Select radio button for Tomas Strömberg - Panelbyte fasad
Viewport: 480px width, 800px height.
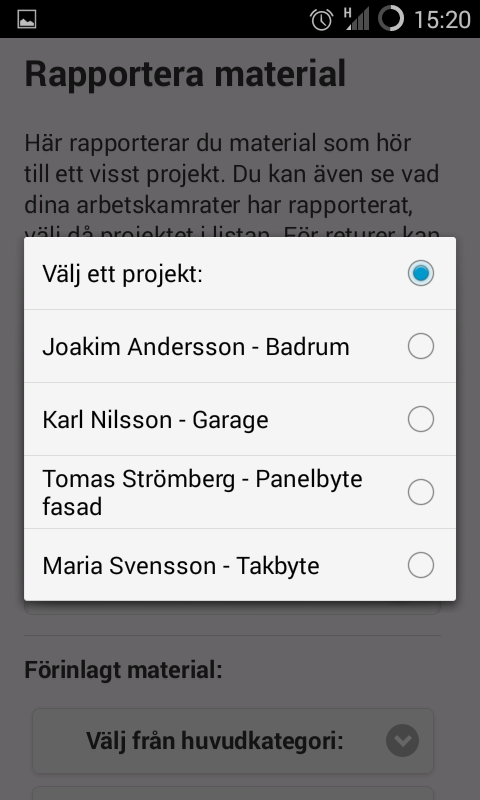pos(421,492)
